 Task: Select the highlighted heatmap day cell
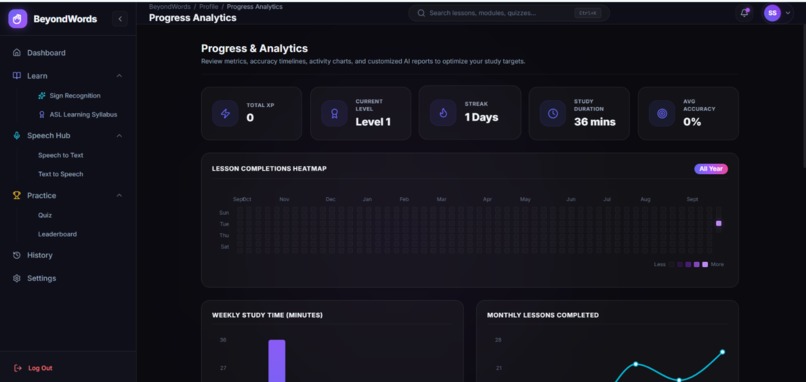[x=719, y=224]
